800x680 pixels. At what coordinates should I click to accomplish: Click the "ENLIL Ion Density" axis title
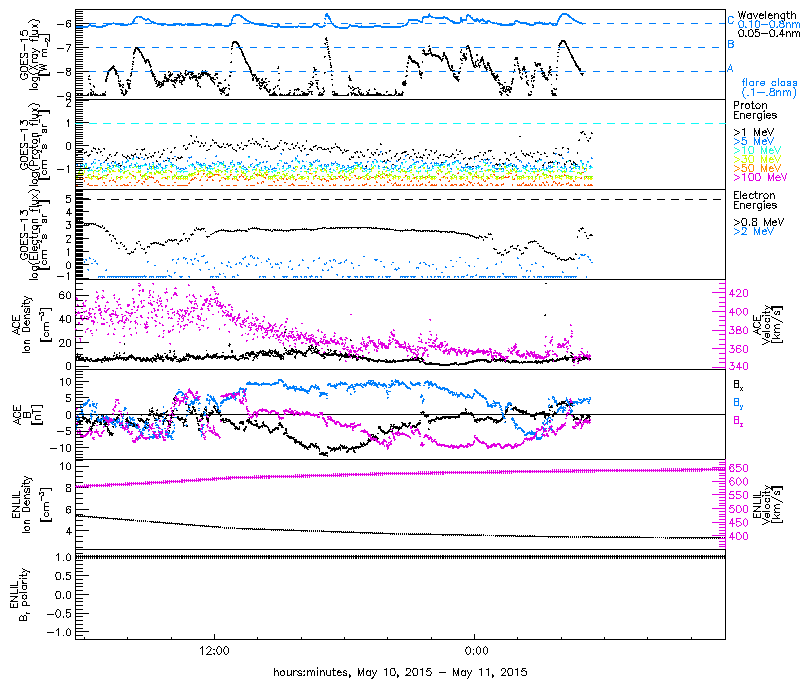(x=31, y=505)
